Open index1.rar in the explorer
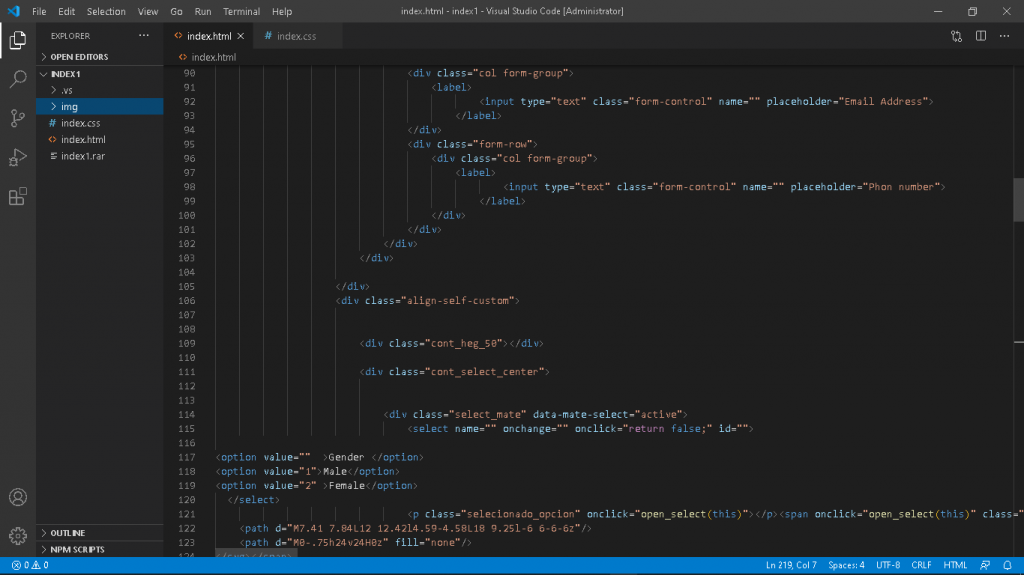 83,156
